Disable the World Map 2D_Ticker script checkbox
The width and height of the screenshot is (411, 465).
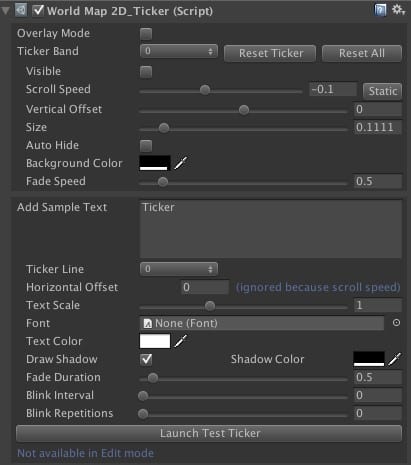coord(38,10)
